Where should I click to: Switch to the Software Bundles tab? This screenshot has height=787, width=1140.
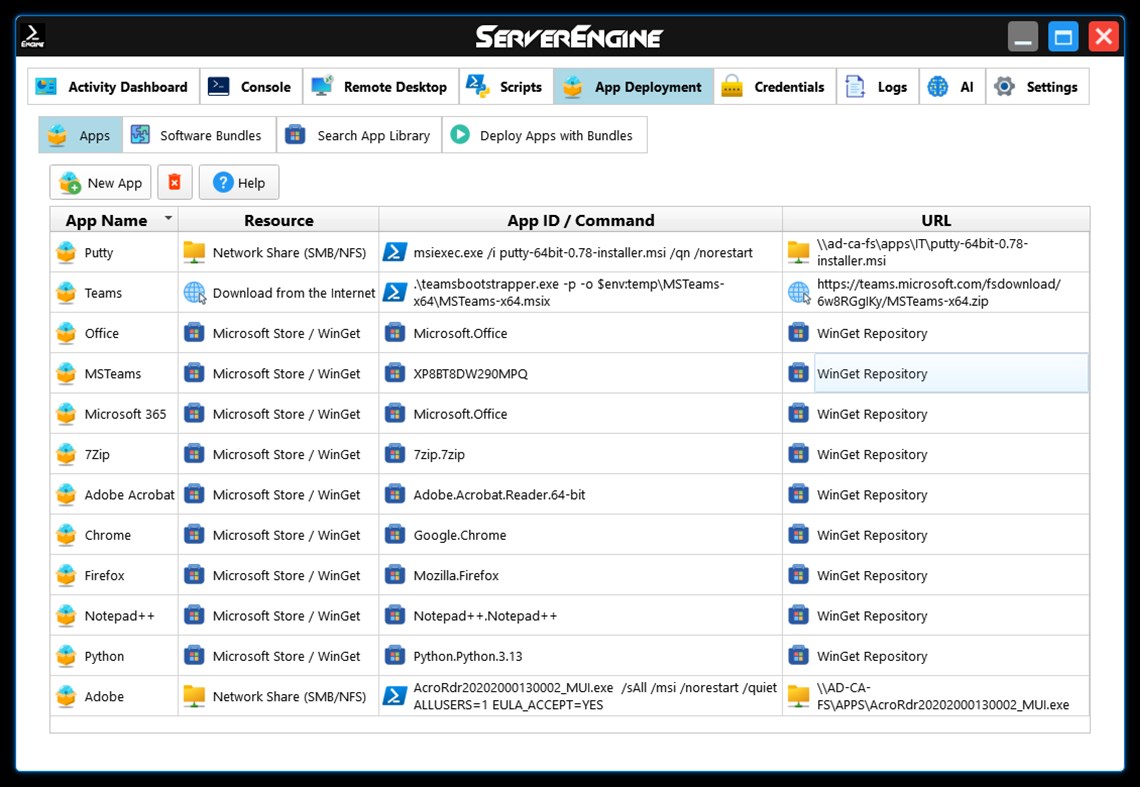coord(198,134)
